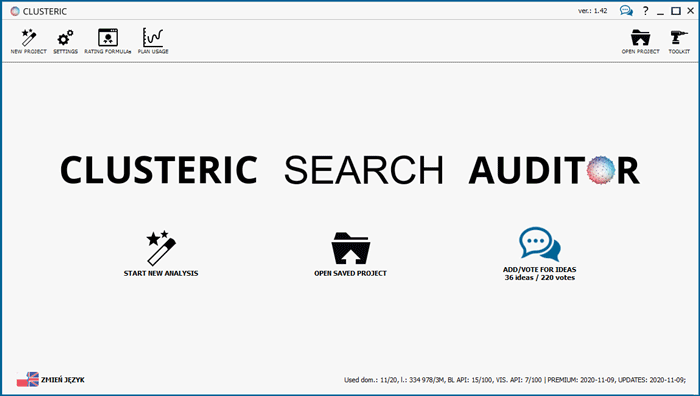The image size is (700, 396).
Task: Click the ZMIEŃ JĘZYK label
Action: (63, 380)
